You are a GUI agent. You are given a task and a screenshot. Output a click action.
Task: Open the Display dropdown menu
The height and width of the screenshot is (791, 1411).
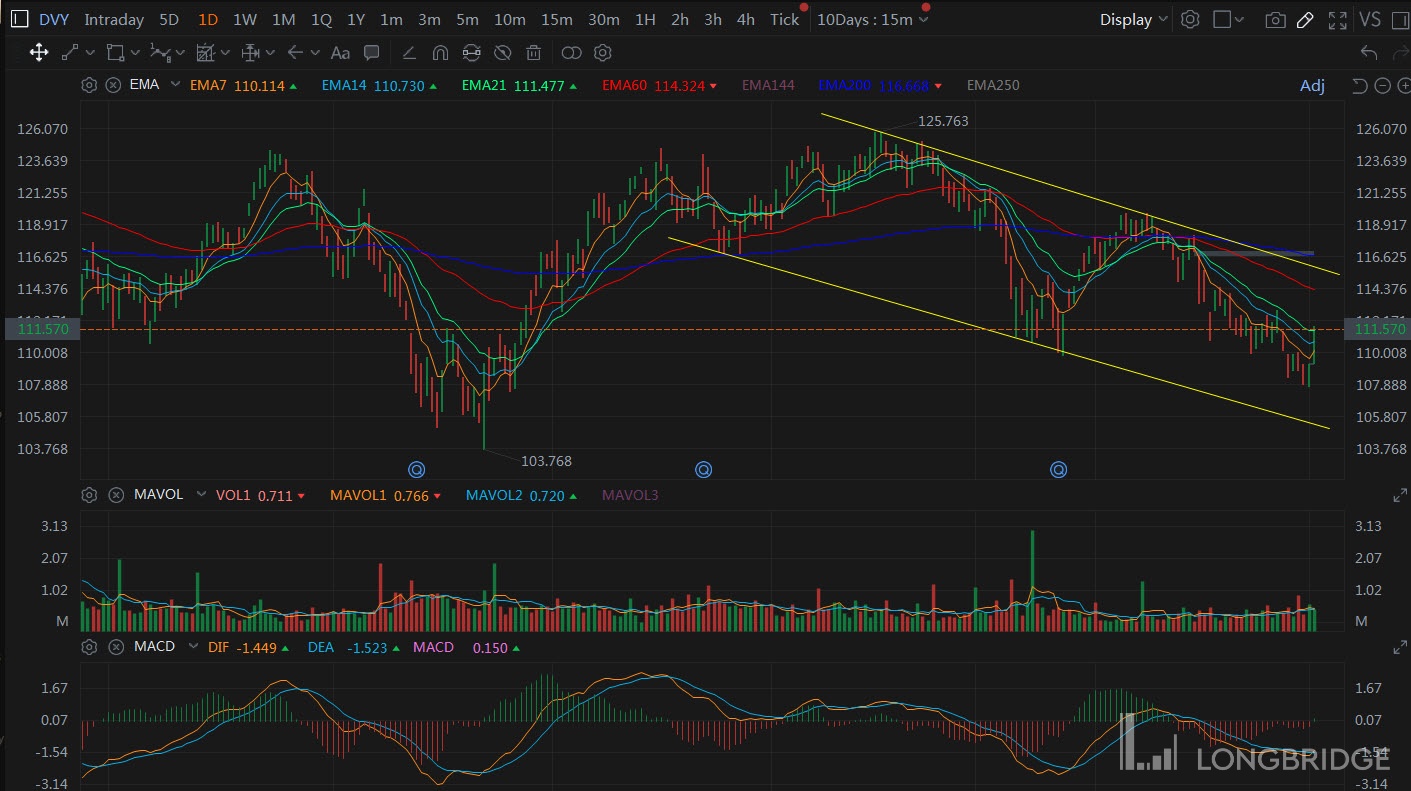[1133, 20]
